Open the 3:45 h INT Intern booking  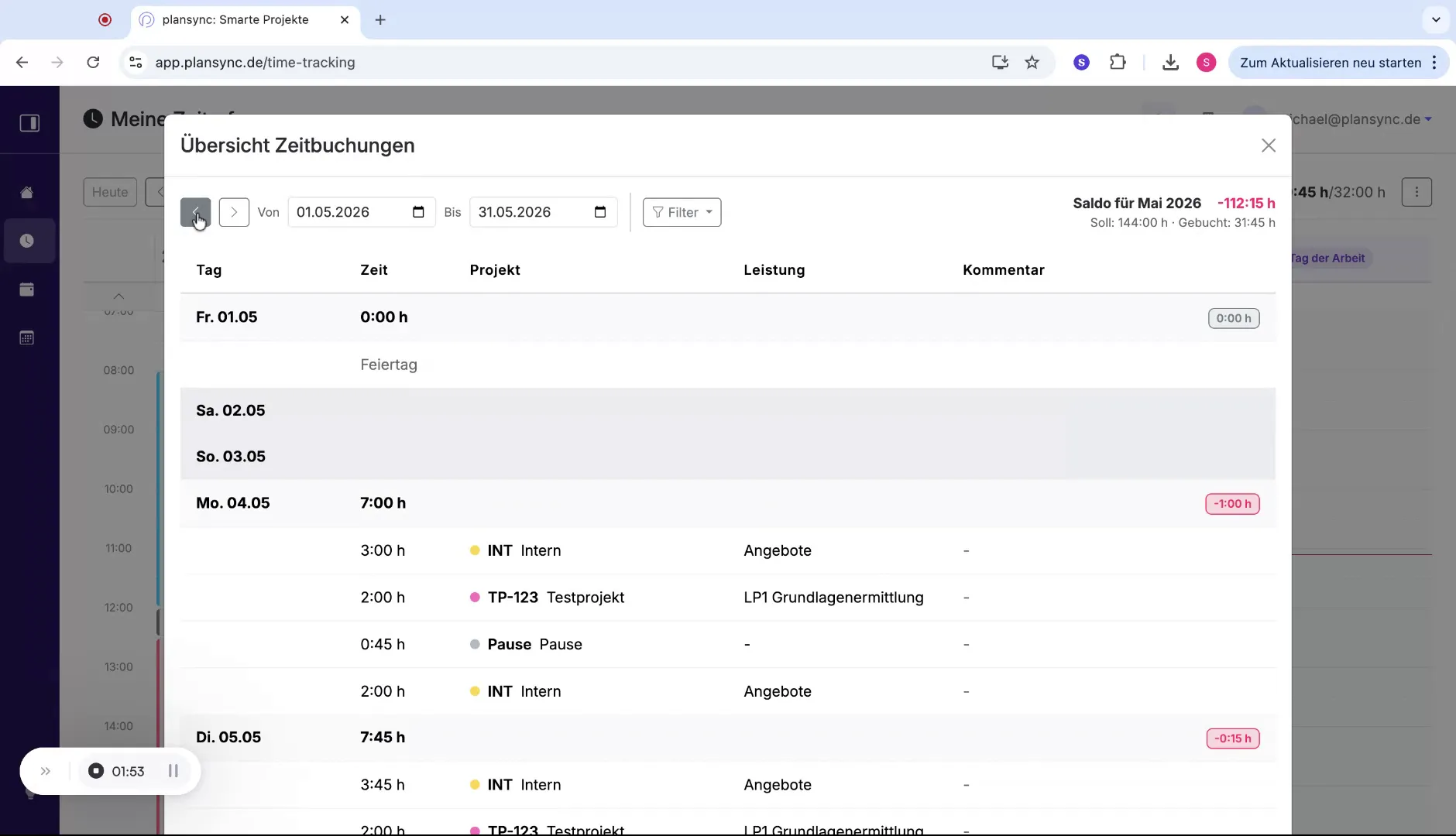click(728, 785)
